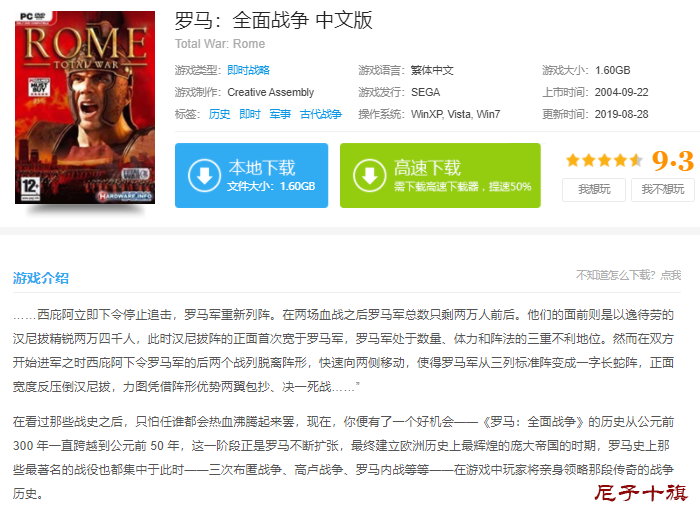
Task: Vote 我不想玩 for this game
Action: point(663,190)
